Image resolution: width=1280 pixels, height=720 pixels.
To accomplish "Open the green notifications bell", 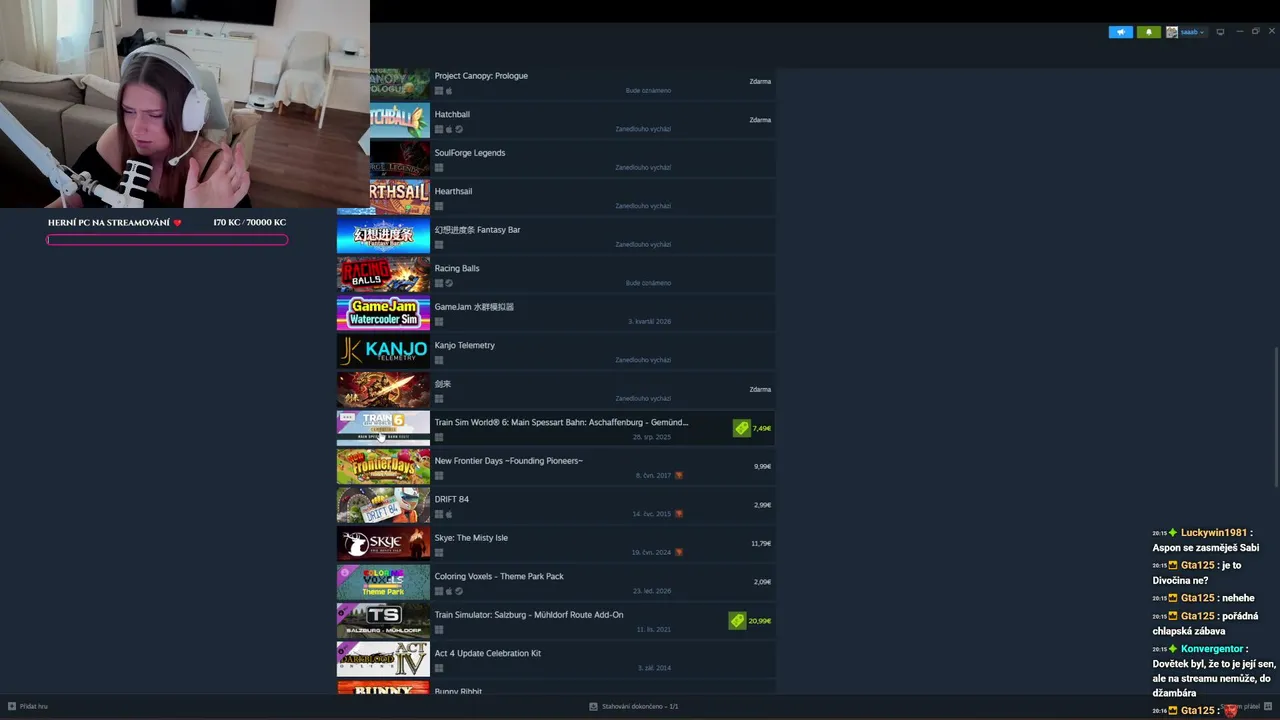I will coord(1148,32).
